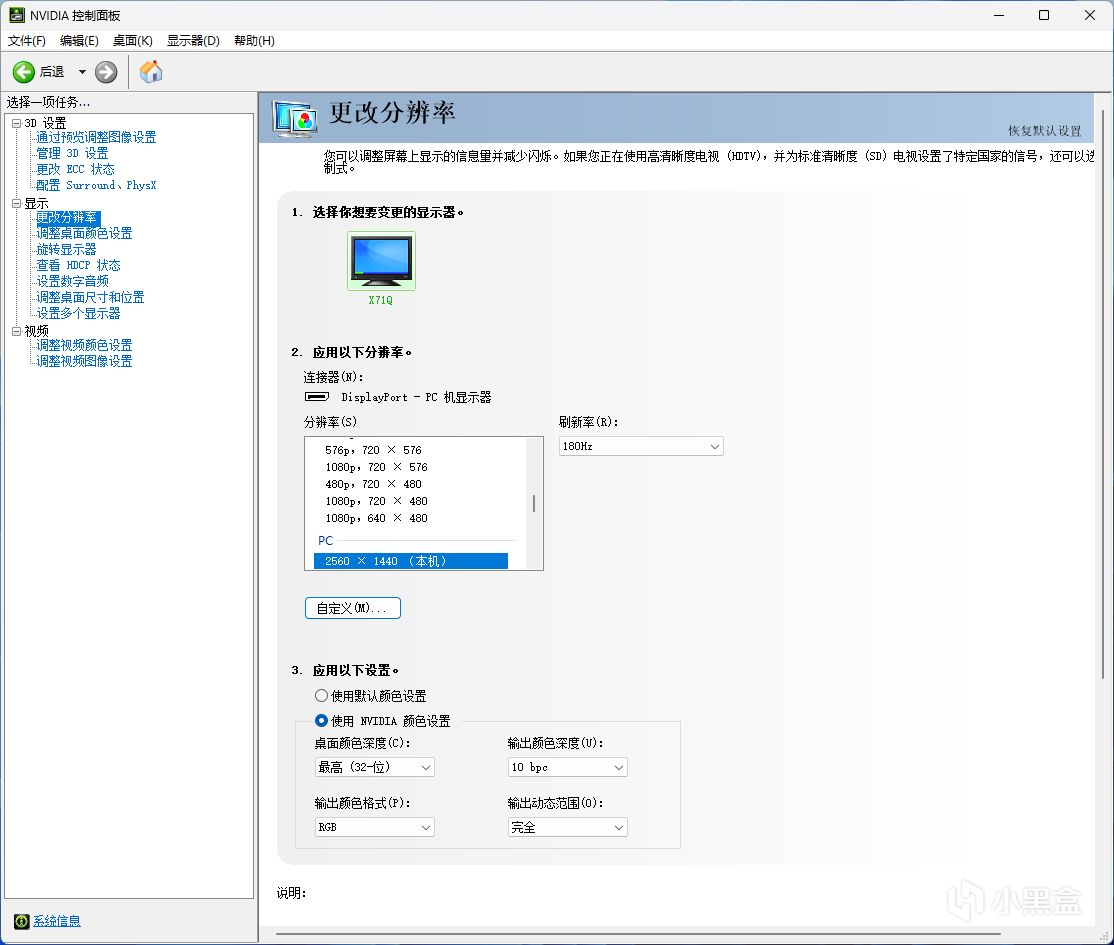Go to the Home page icon
Viewport: 1114px width, 945px height.
pyautogui.click(x=151, y=72)
